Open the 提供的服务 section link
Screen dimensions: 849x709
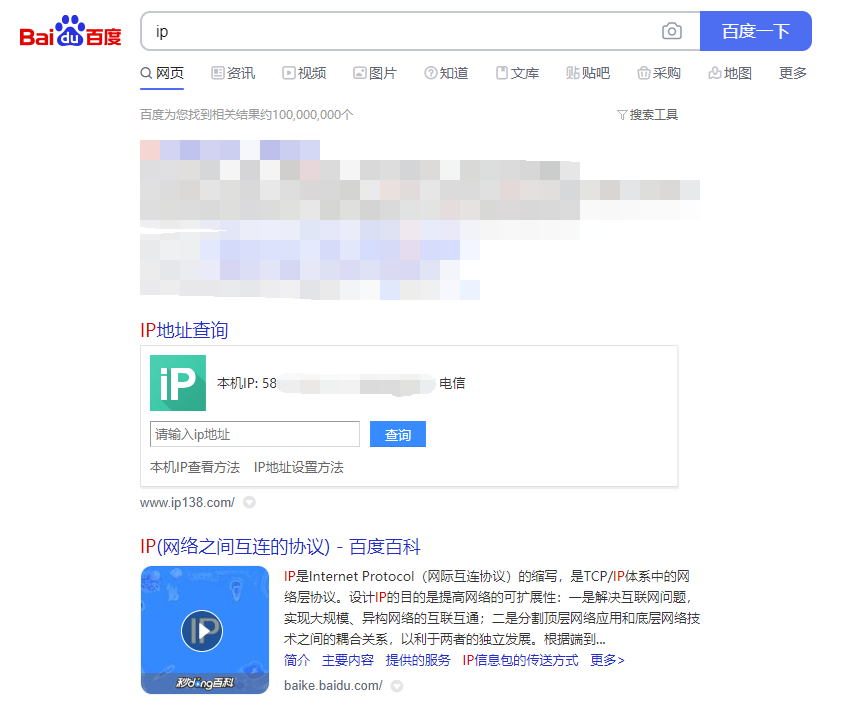418,660
